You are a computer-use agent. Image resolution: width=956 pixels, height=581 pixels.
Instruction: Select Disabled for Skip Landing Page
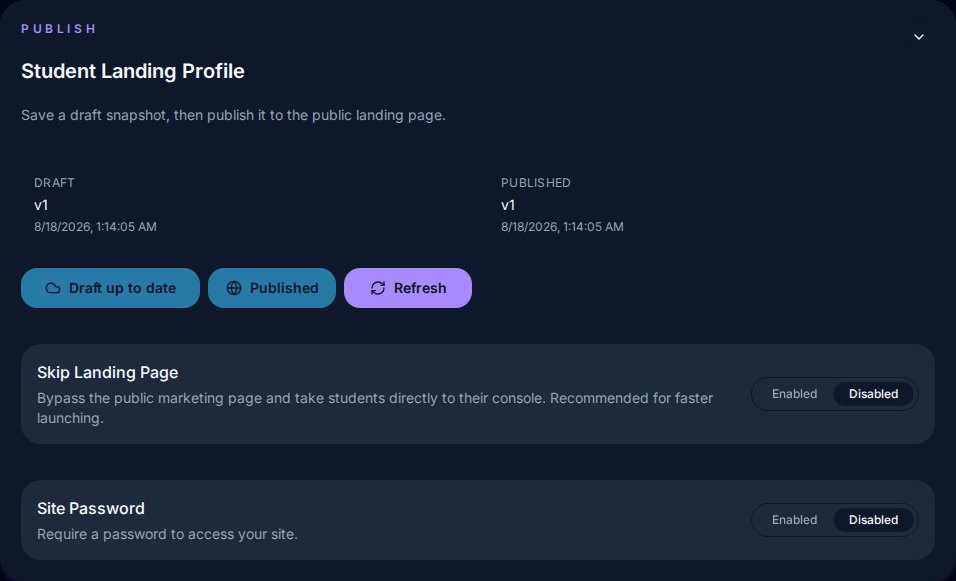873,394
